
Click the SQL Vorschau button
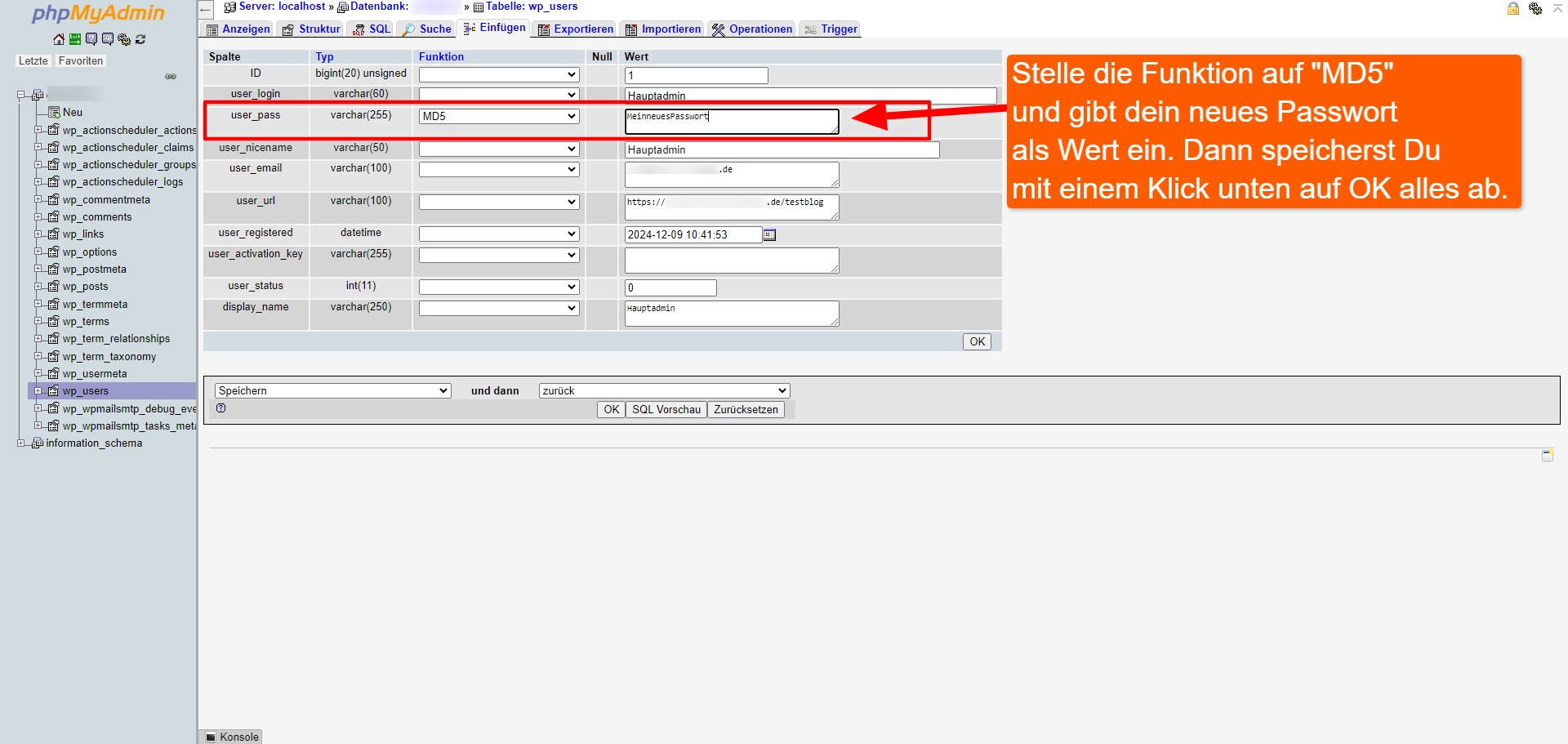coord(666,410)
